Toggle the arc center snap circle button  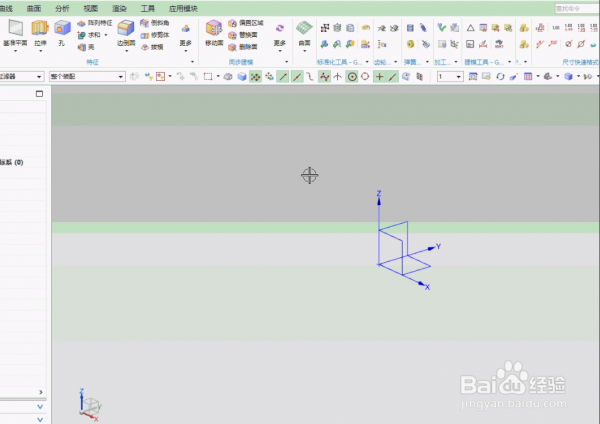click(x=352, y=76)
